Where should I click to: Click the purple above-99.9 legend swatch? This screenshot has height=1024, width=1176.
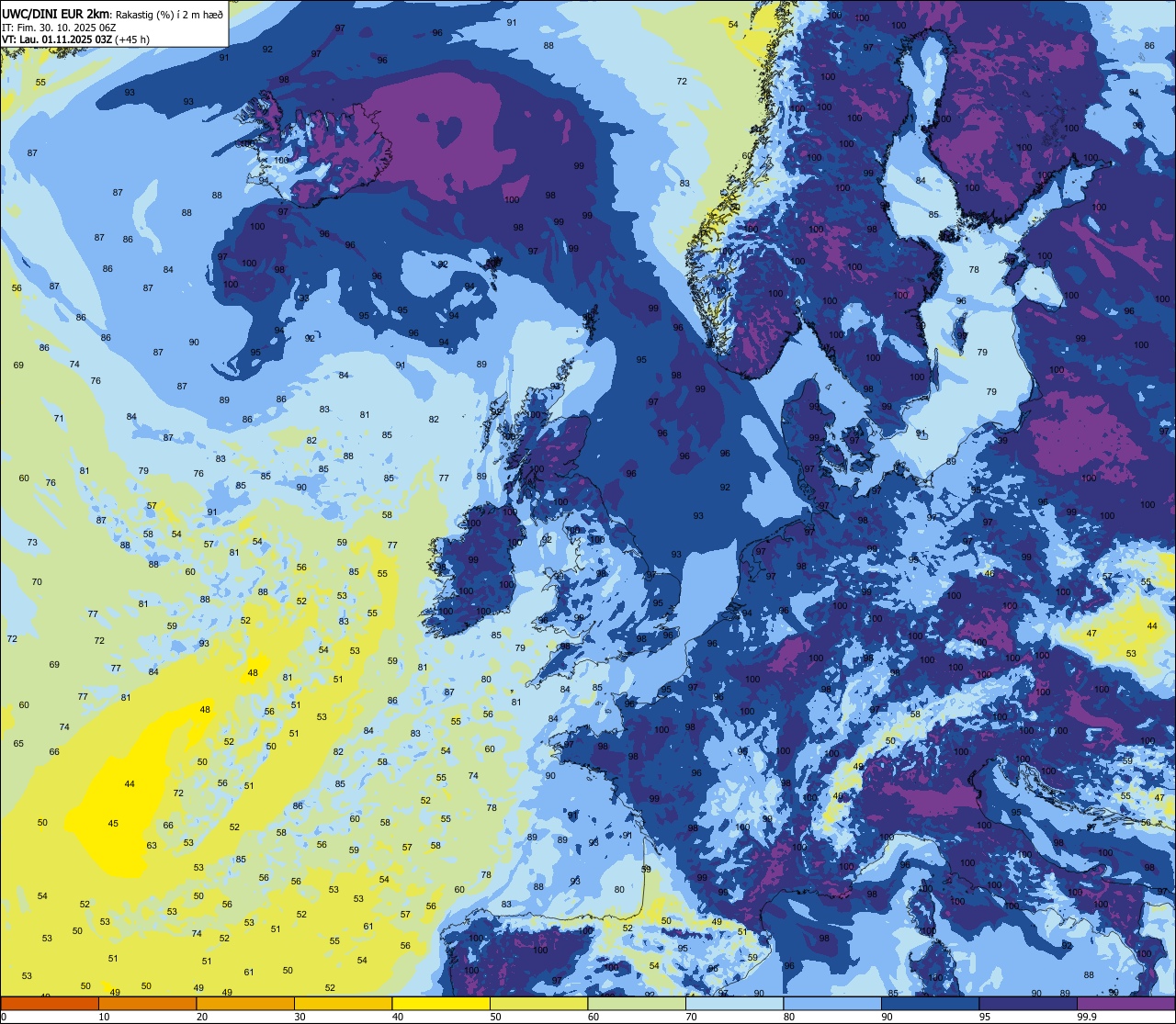(1125, 1003)
